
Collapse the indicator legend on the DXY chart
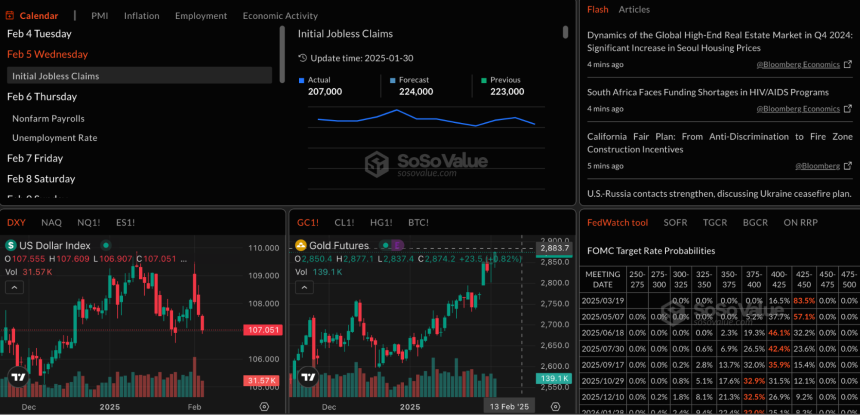(x=14, y=287)
